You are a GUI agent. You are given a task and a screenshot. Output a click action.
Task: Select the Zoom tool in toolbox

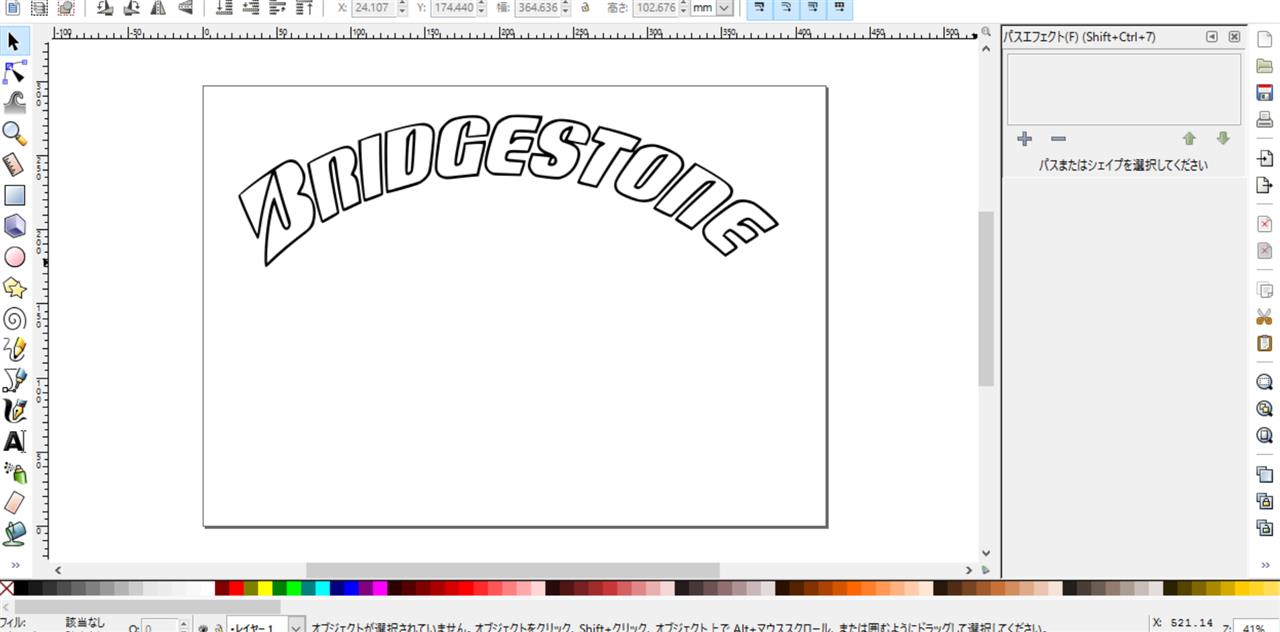[x=14, y=134]
